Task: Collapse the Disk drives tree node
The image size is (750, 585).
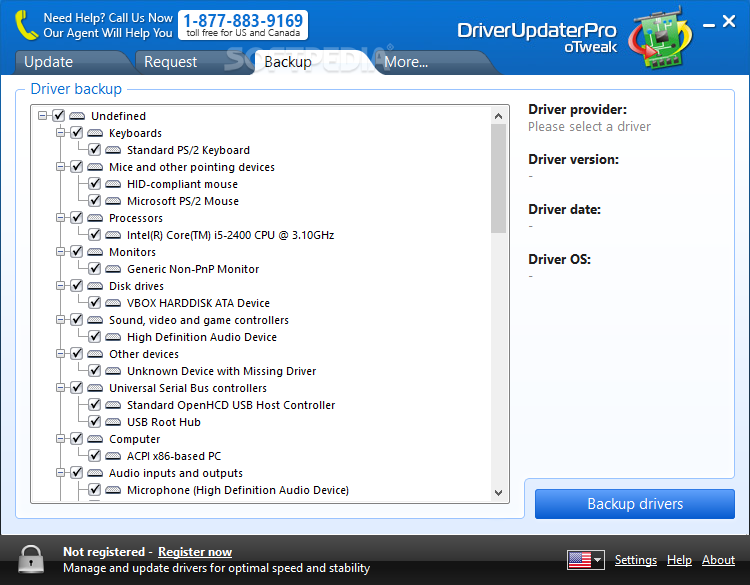Action: (x=61, y=286)
